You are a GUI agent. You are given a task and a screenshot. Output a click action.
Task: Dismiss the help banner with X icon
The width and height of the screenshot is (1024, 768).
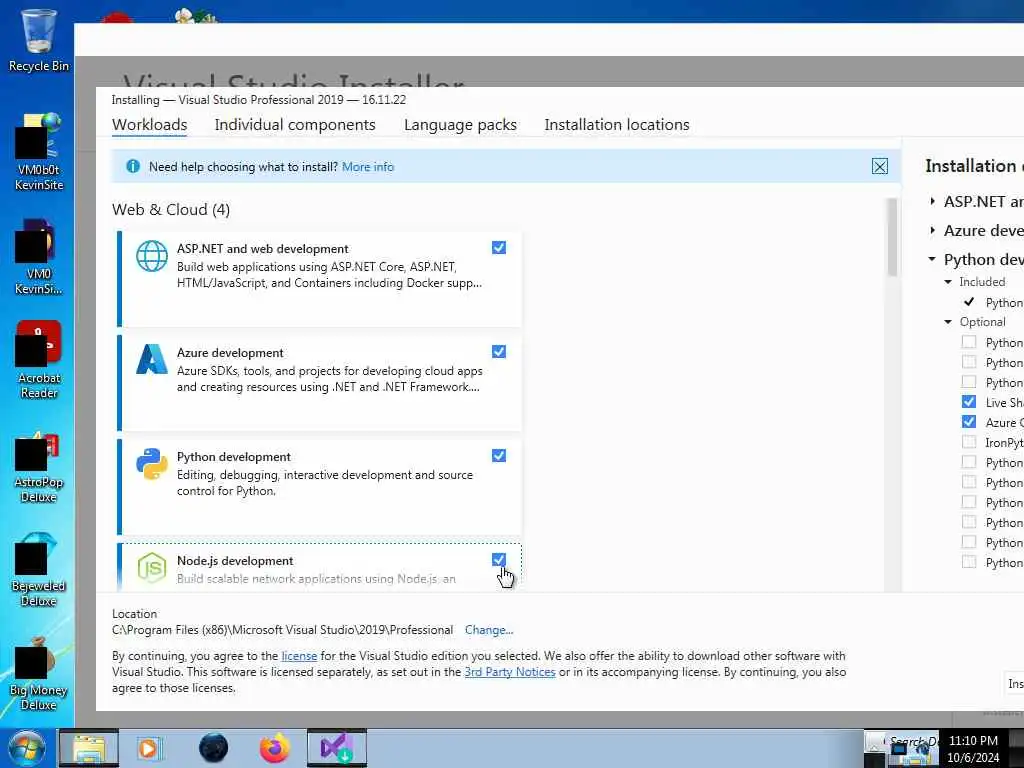(x=880, y=167)
